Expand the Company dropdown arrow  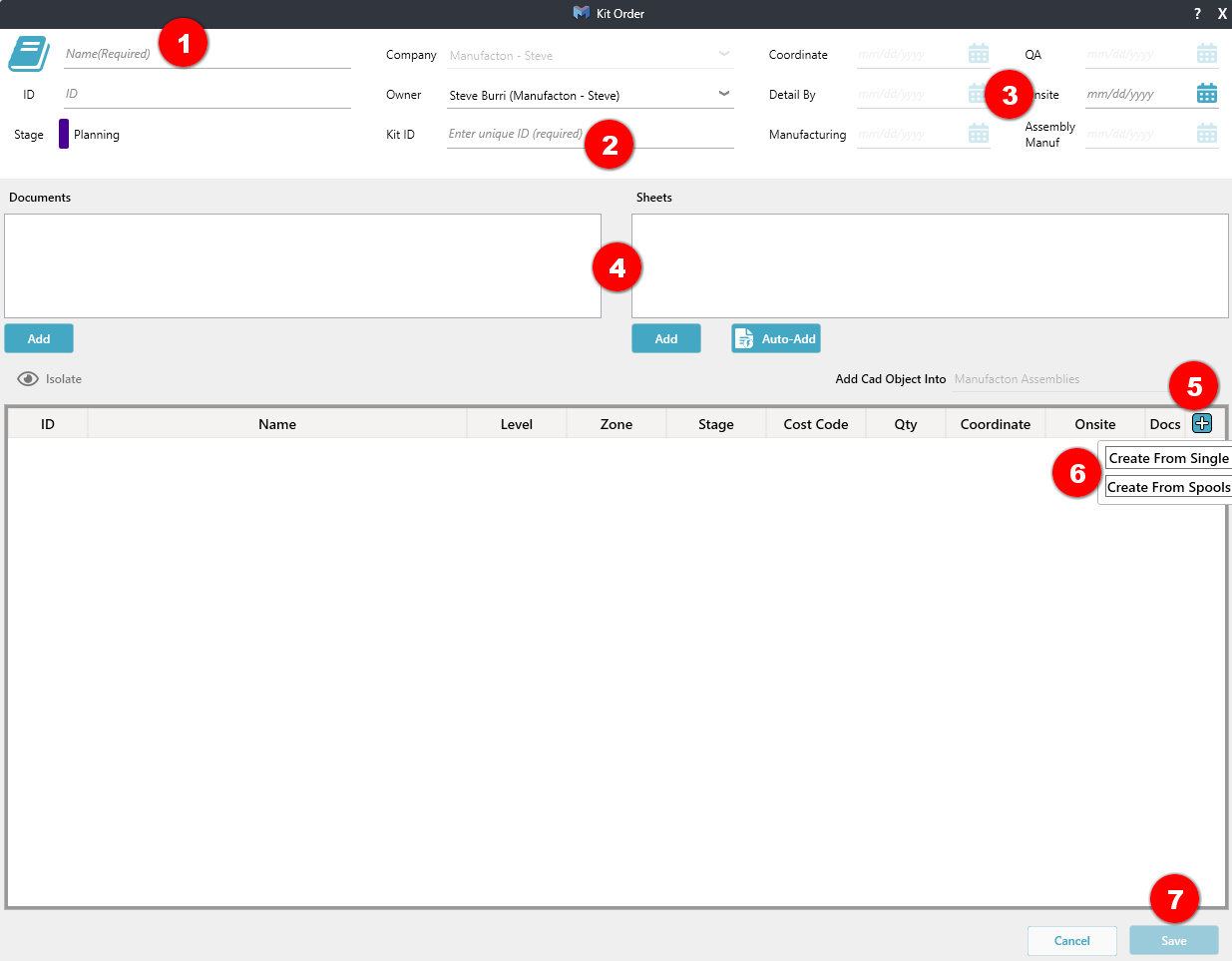pyautogui.click(x=723, y=55)
